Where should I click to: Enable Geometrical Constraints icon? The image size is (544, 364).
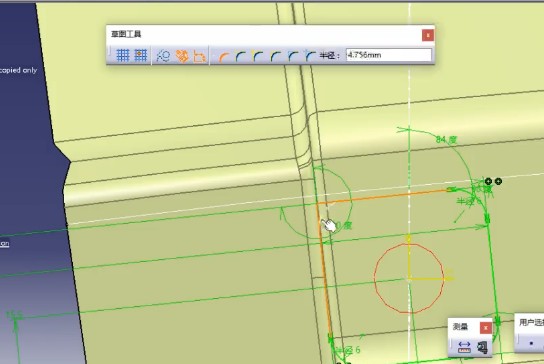point(182,56)
